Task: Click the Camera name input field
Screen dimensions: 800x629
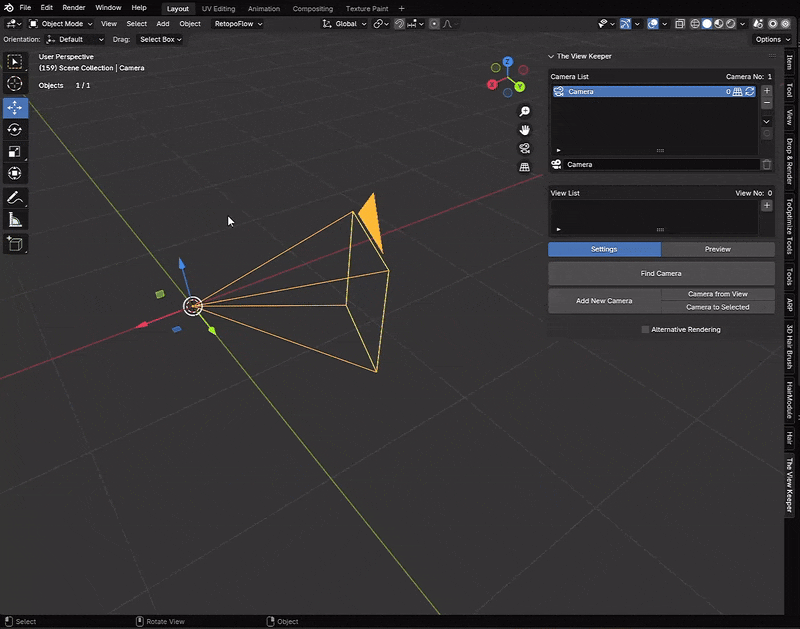Action: [662, 164]
